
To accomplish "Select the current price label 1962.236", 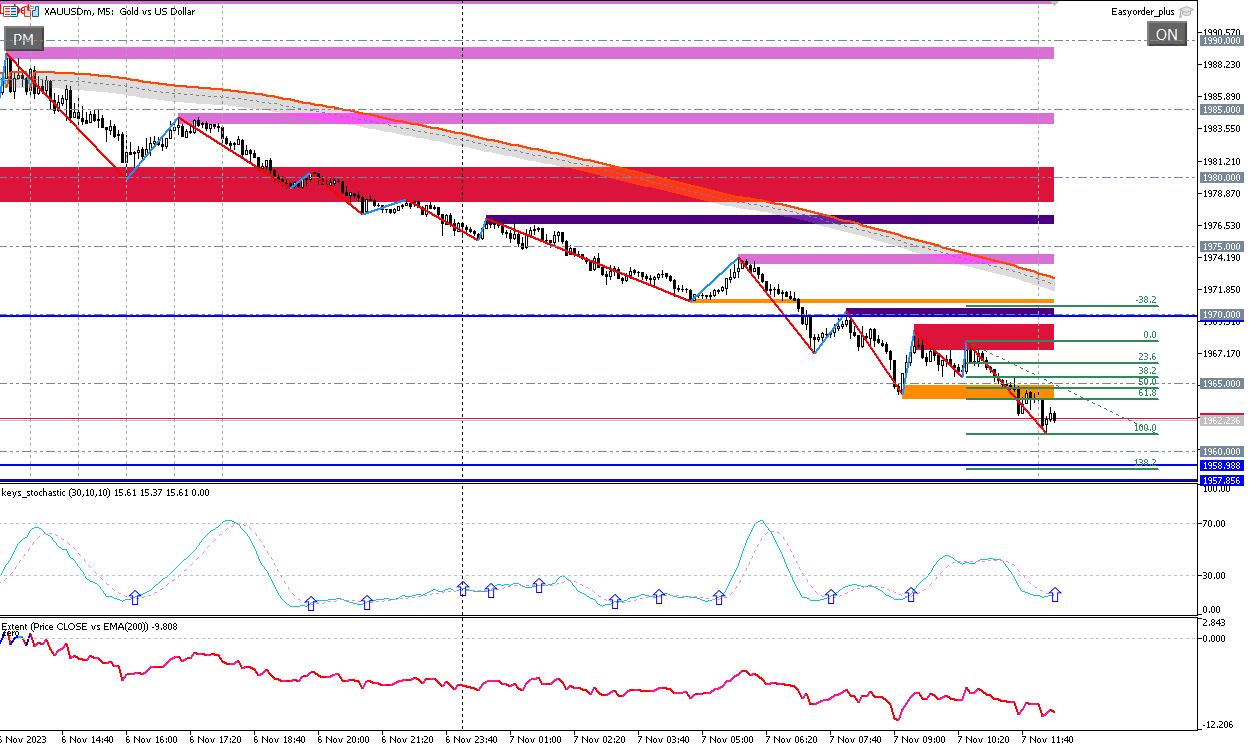I will point(1221,421).
